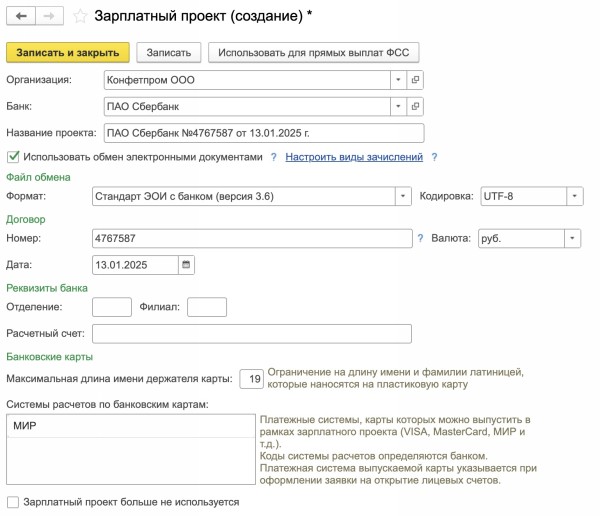This screenshot has height=516, width=600.
Task: Expand the Организация dropdown list
Action: [x=399, y=79]
